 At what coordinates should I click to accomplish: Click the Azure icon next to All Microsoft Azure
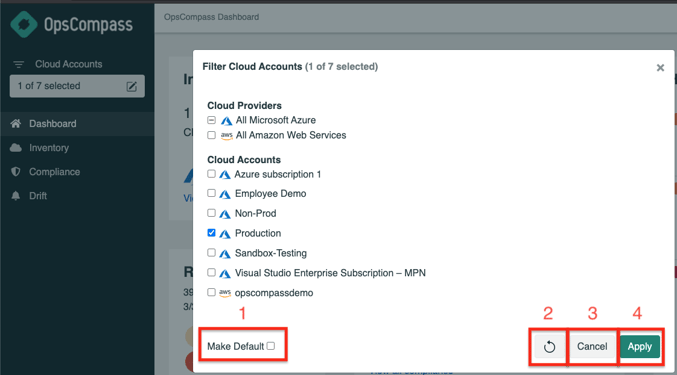point(226,120)
